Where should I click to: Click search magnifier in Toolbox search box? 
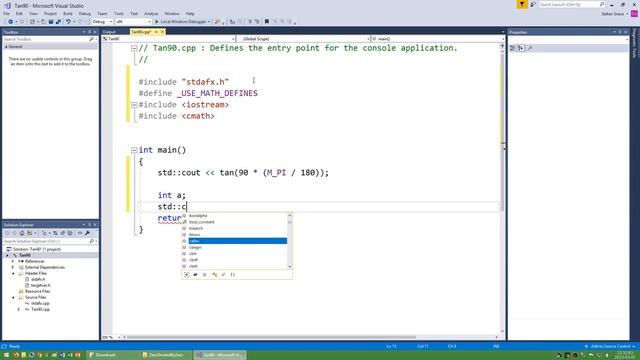91,39
